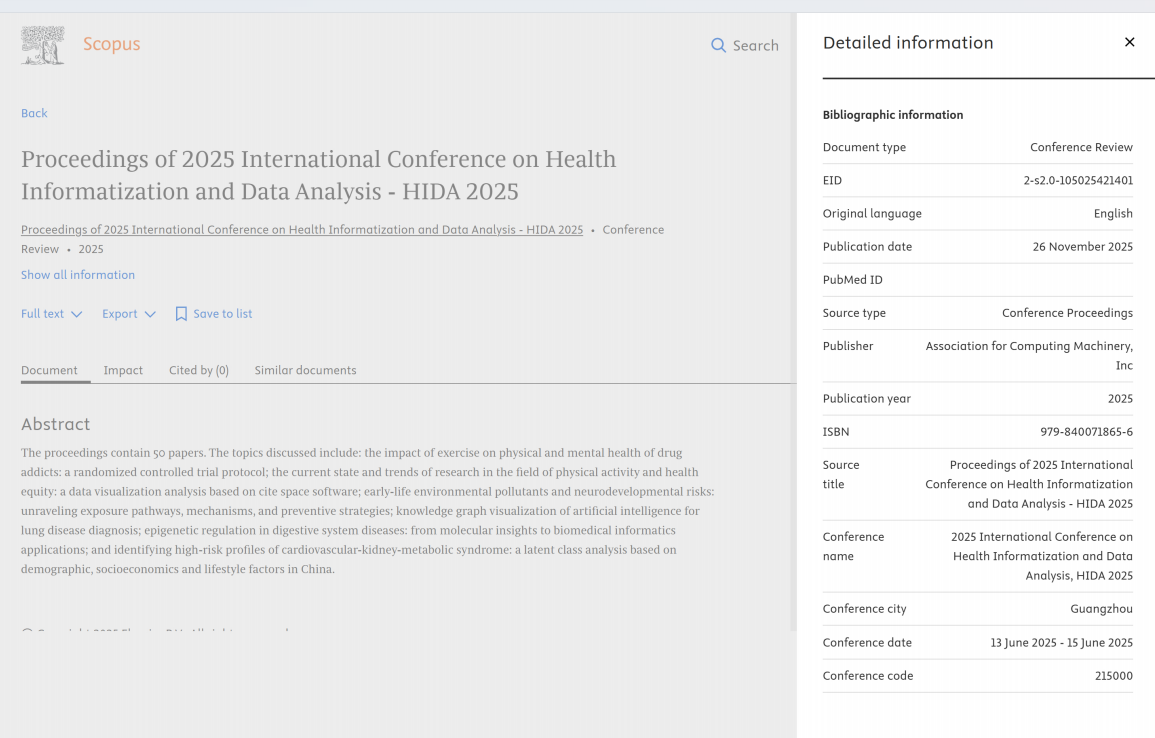Expand Show all information
The width and height of the screenshot is (1155, 738).
(x=78, y=275)
